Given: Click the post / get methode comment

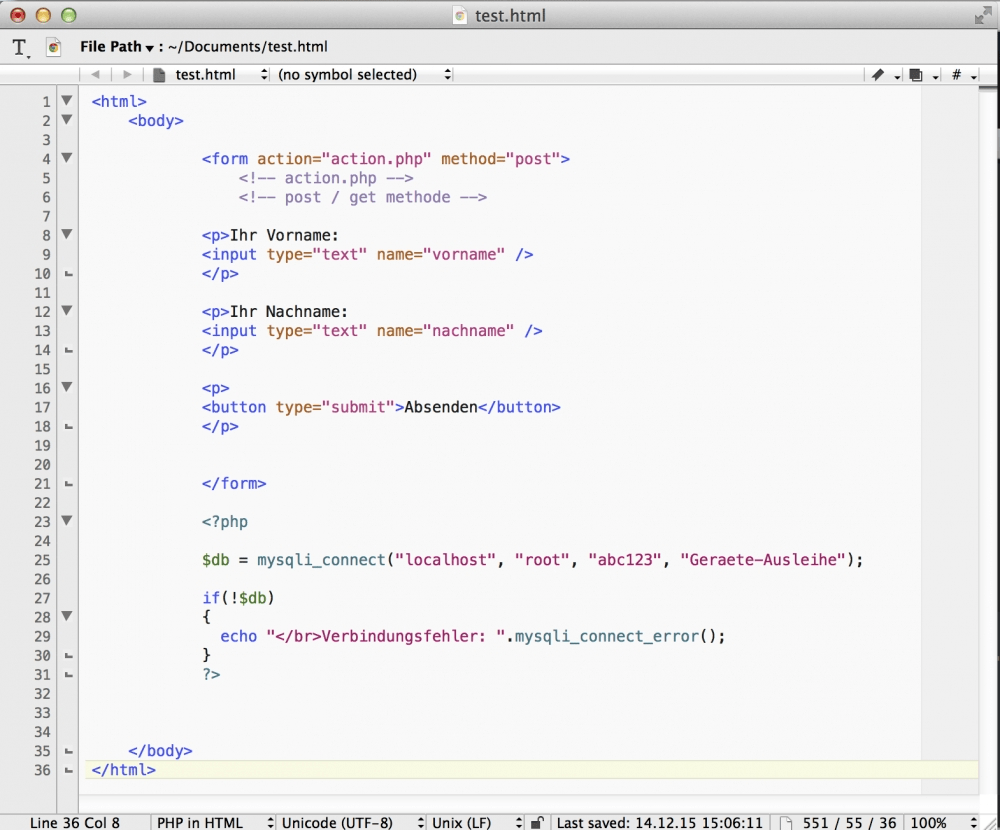Looking at the screenshot, I should point(363,197).
